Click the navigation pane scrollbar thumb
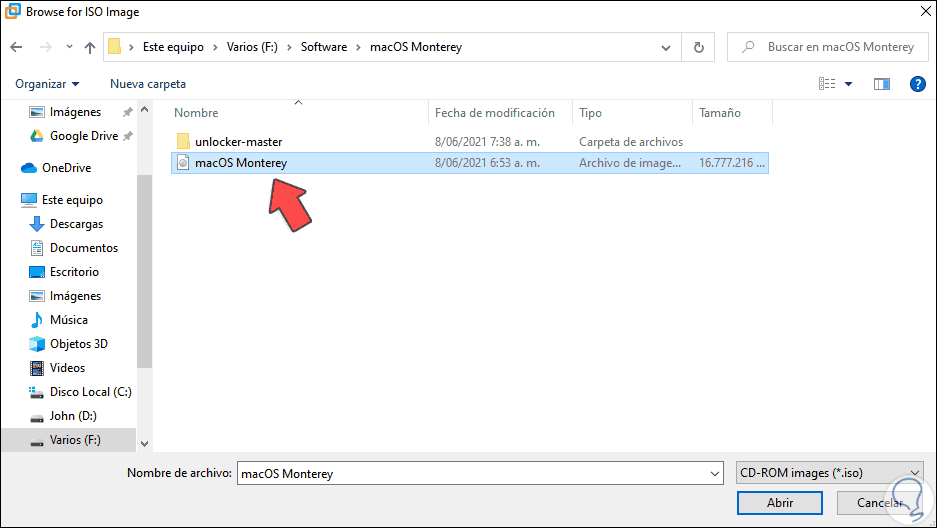 pos(144,271)
